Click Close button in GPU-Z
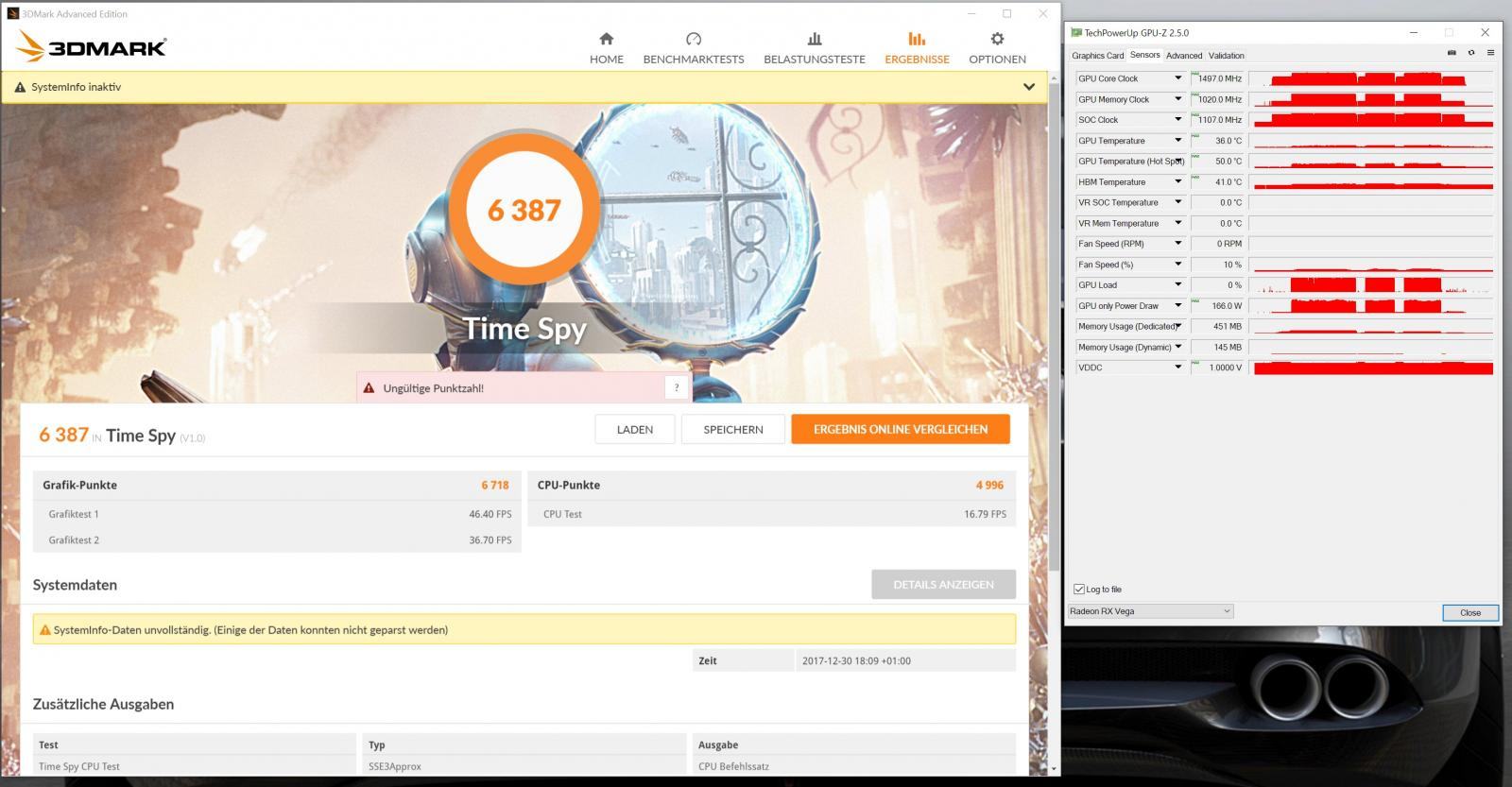Image resolution: width=1512 pixels, height=787 pixels. [1470, 612]
